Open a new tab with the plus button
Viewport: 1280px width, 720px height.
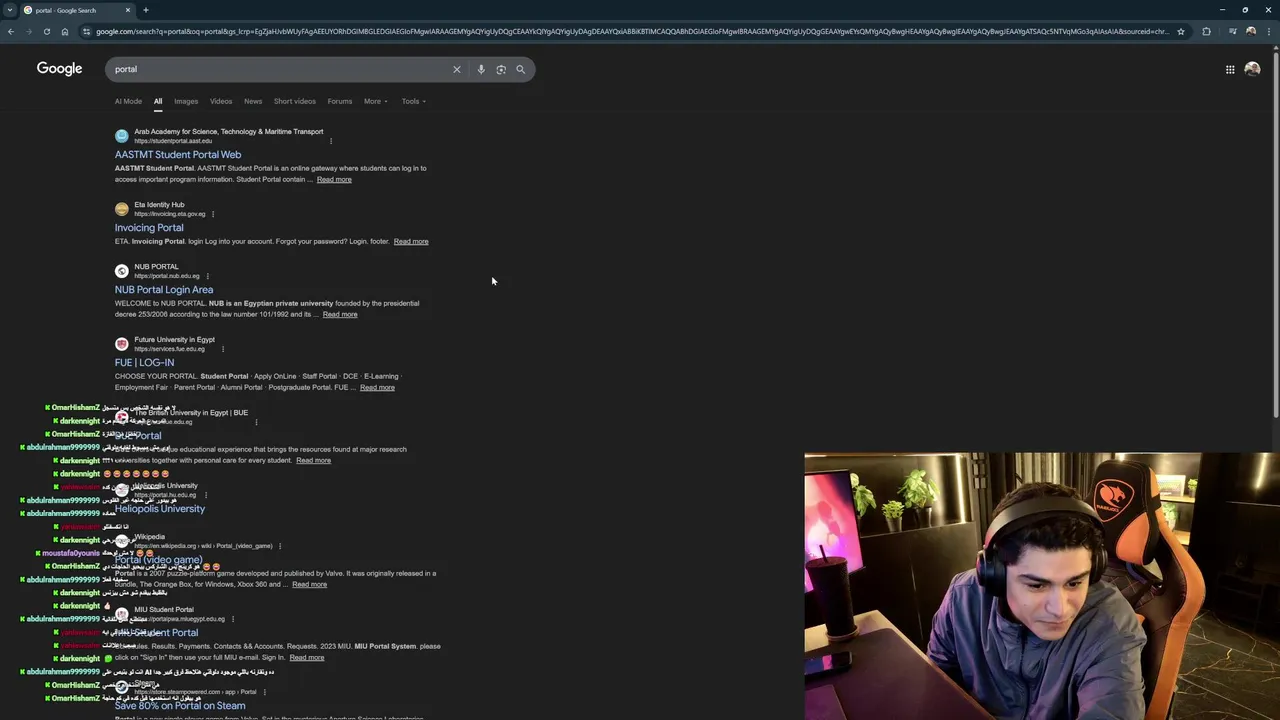(145, 10)
